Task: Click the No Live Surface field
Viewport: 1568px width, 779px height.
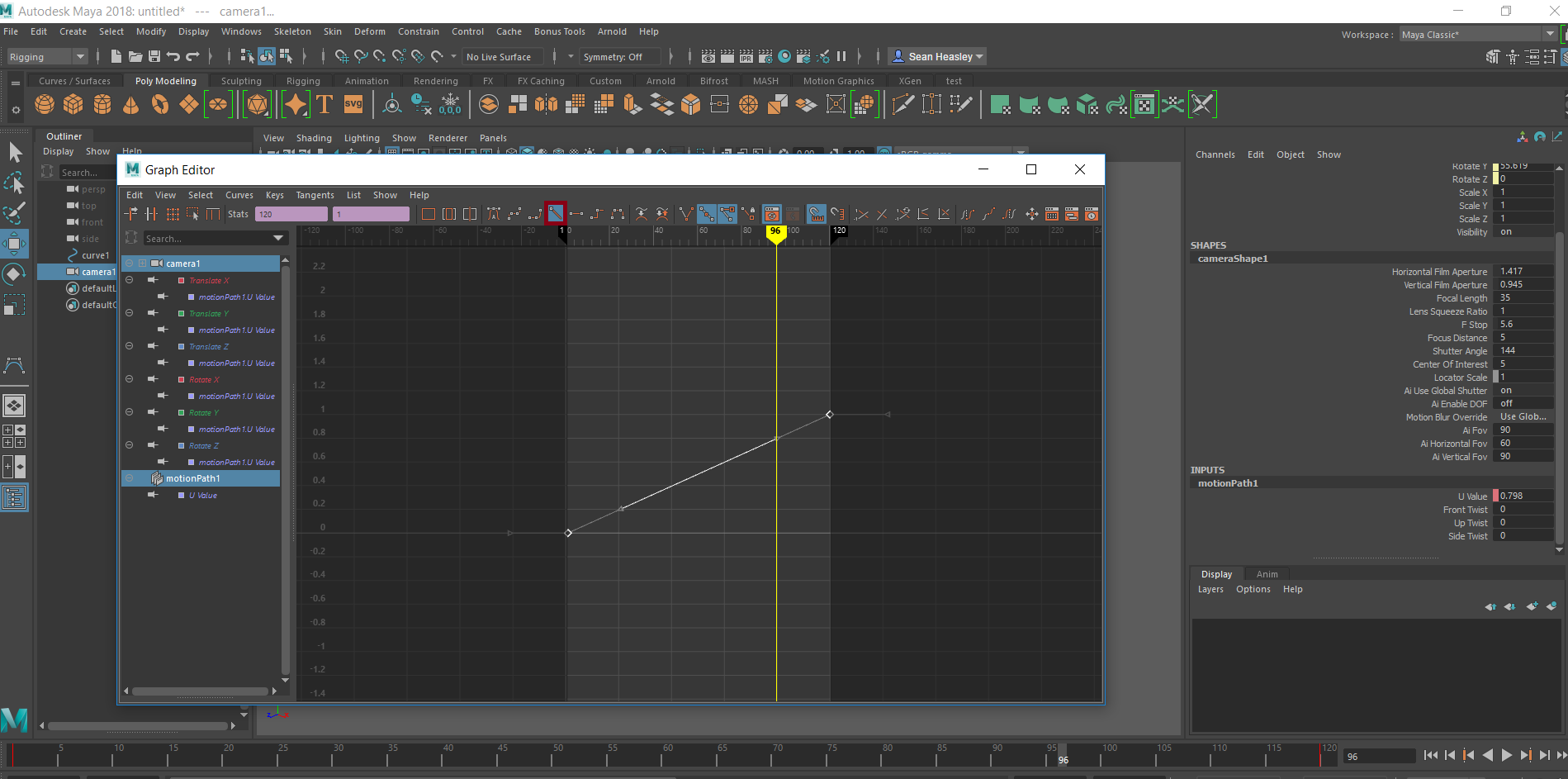Action: 504,57
